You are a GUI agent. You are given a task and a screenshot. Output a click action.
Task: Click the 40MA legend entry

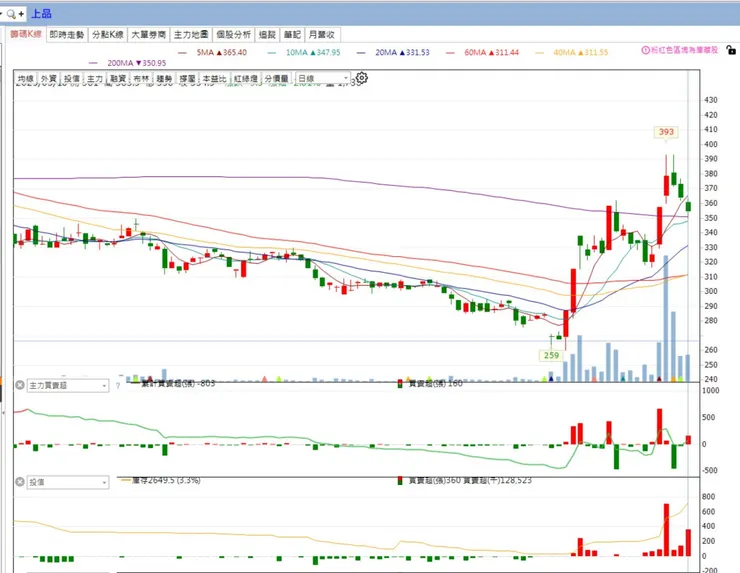pos(572,52)
